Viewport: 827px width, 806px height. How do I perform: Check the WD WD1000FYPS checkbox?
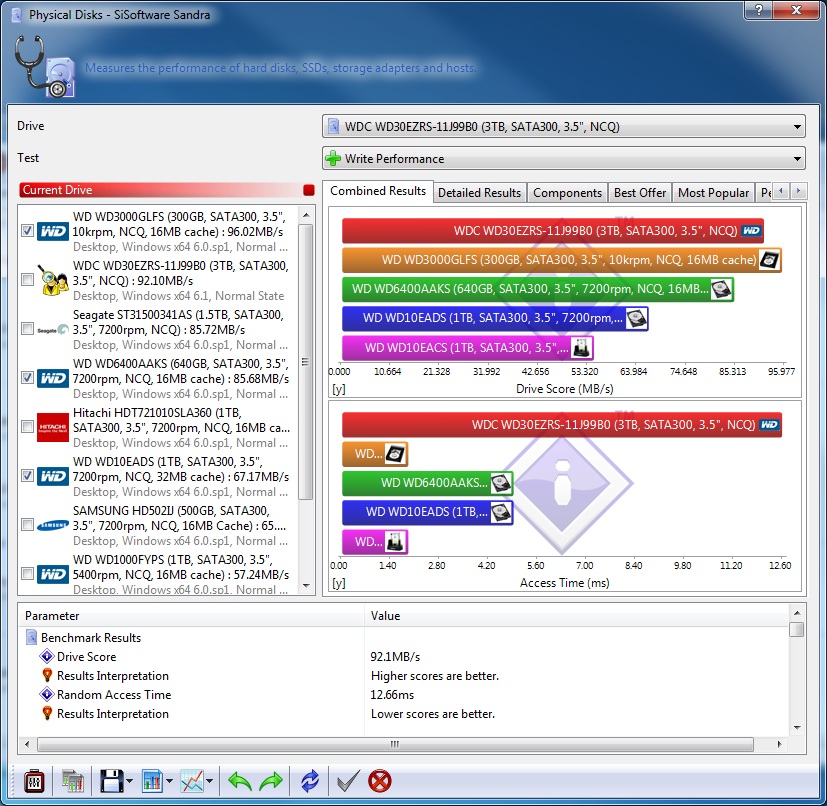point(27,574)
